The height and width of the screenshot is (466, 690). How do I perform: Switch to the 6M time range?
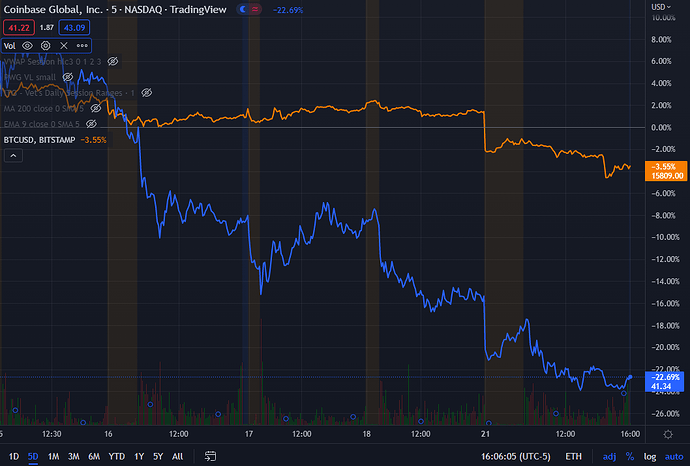[x=94, y=456]
